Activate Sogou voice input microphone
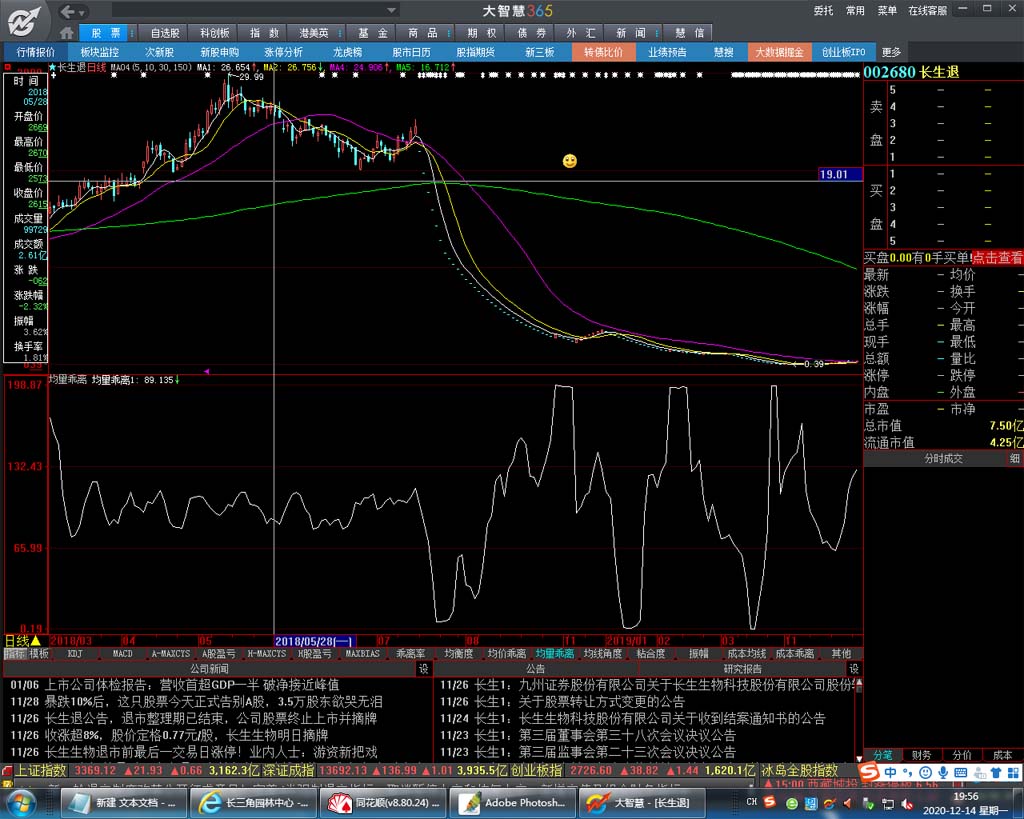The width and height of the screenshot is (1024, 819). click(x=942, y=773)
